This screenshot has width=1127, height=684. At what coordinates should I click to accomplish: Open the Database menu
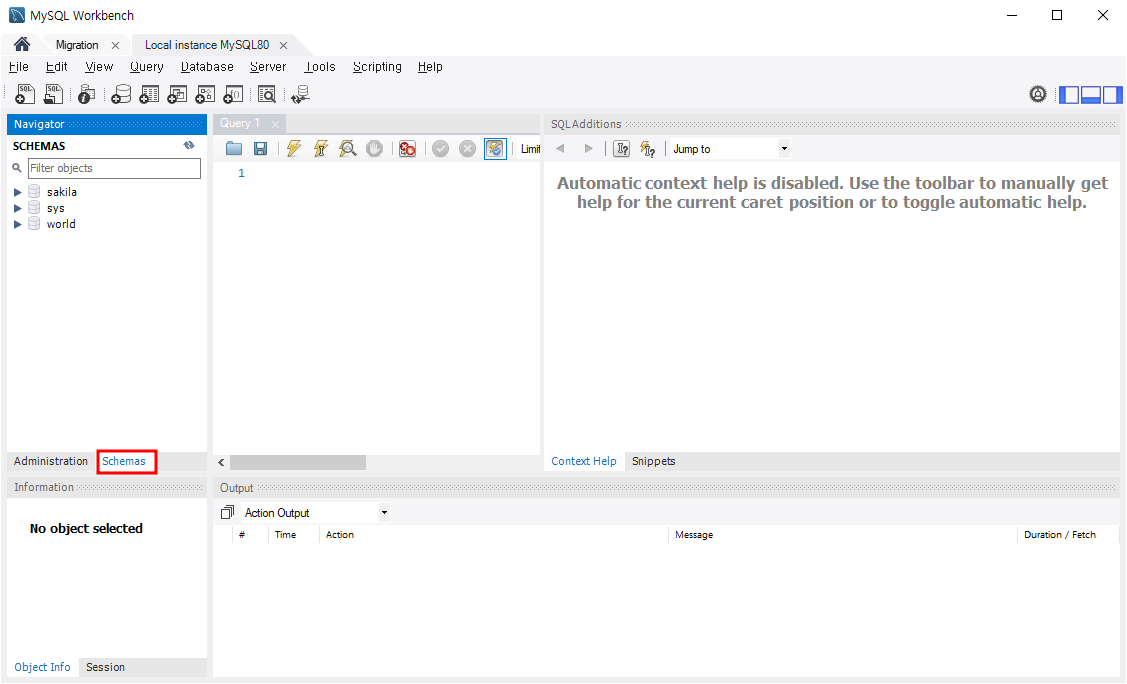tap(207, 67)
